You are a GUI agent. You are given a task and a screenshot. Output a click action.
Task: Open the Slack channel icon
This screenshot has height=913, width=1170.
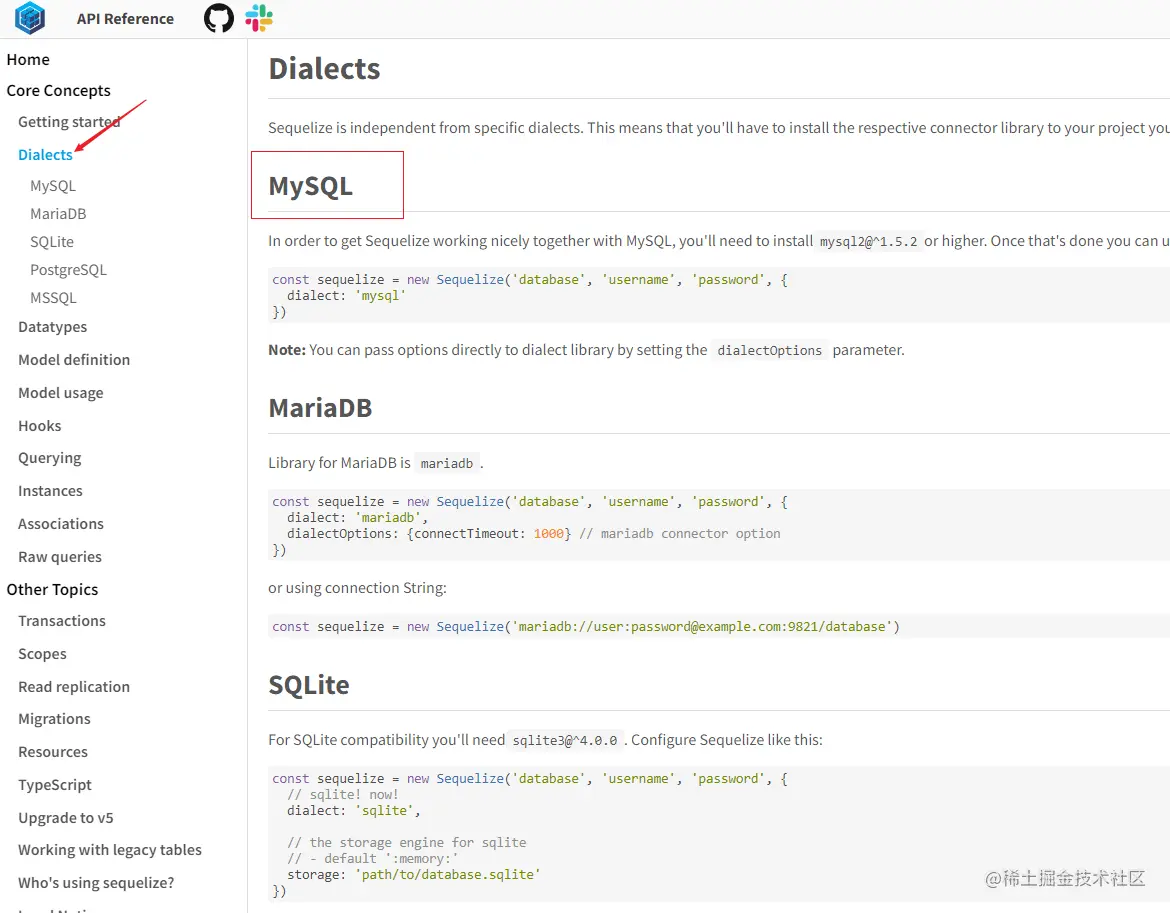pos(259,18)
